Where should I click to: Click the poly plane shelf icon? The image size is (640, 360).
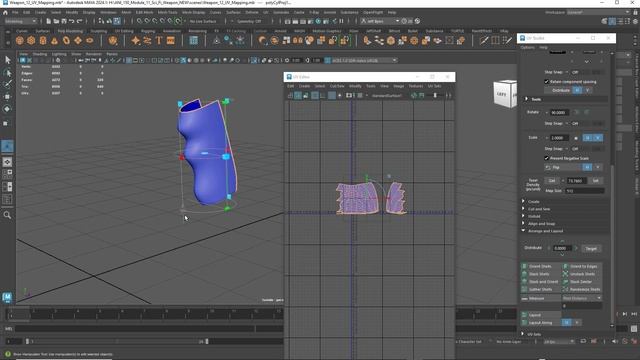tap(78, 40)
